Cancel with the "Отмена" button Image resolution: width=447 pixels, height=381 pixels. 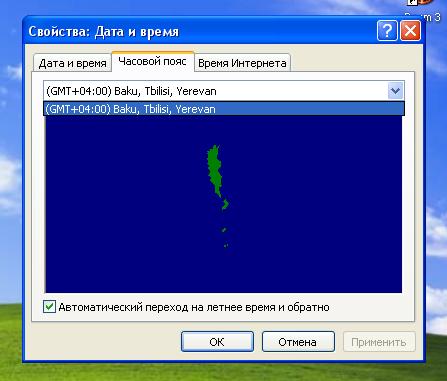point(298,342)
